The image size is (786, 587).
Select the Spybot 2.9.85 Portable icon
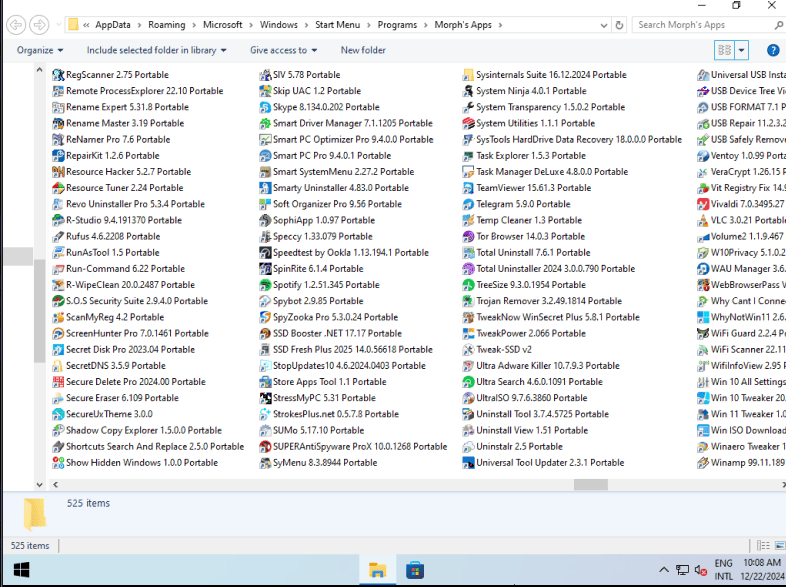pyautogui.click(x=265, y=301)
